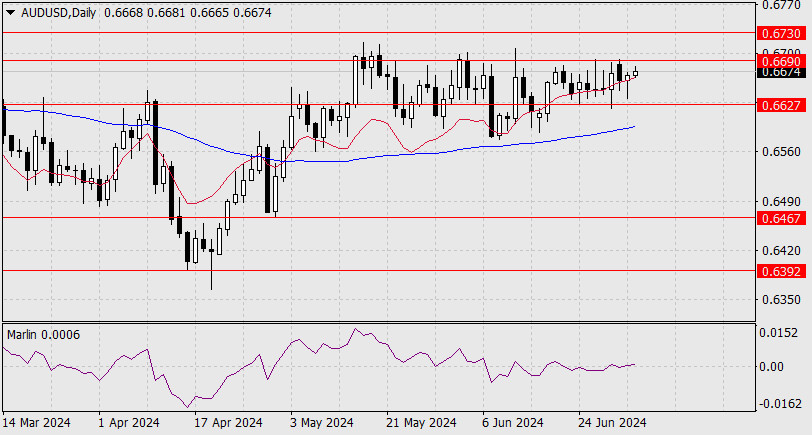Click the 14 Mar 2024 date label

[37, 423]
